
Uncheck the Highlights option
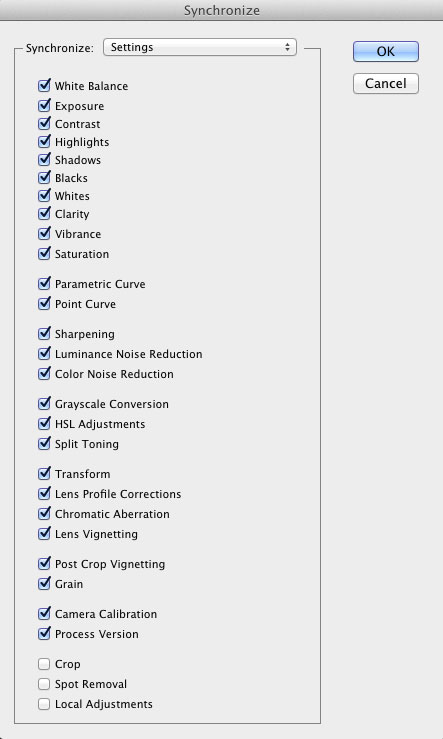click(44, 142)
